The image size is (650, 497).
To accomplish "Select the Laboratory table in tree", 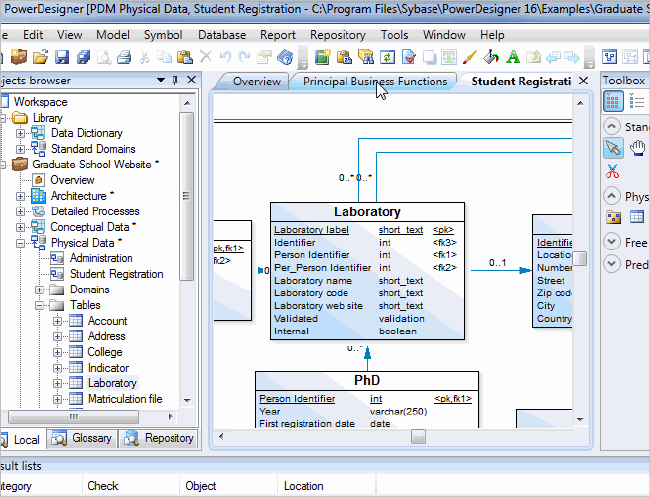I will point(112,383).
